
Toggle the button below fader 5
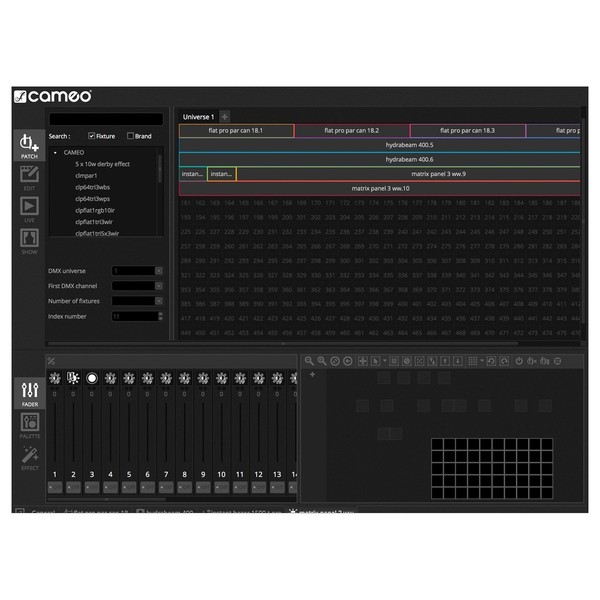[x=129, y=487]
